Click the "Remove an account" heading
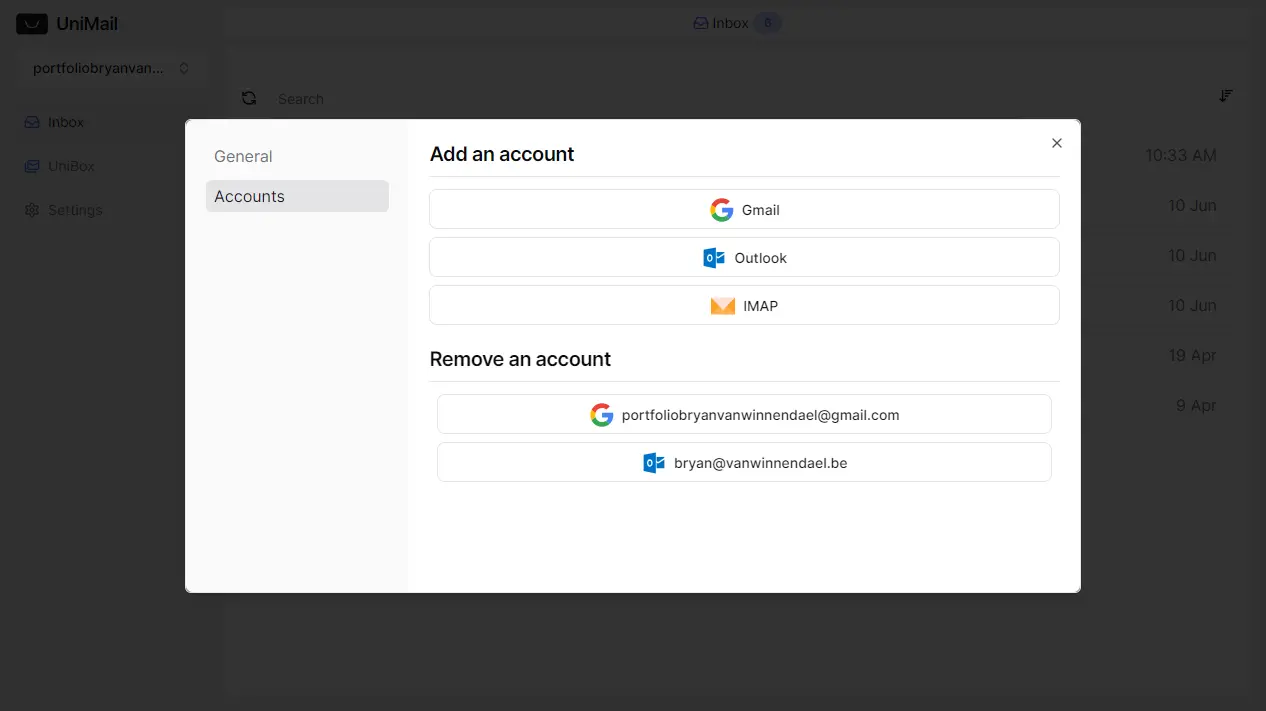The height and width of the screenshot is (711, 1266). [520, 359]
